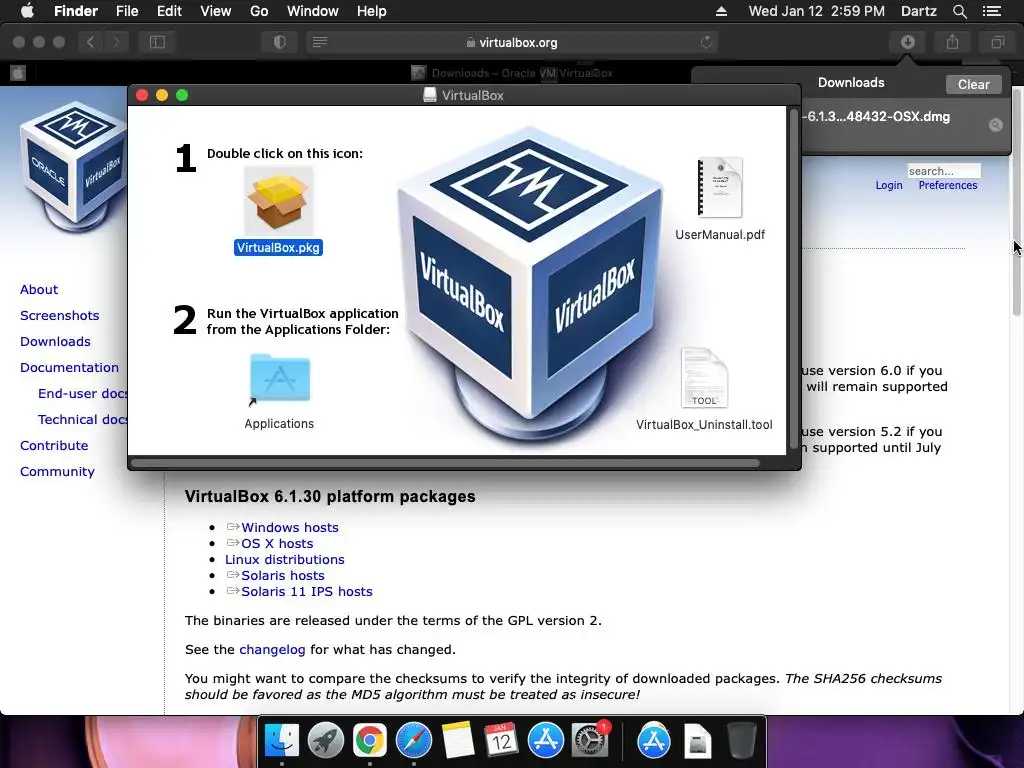Open the Community sidebar link
Image resolution: width=1024 pixels, height=768 pixels.
(x=57, y=472)
